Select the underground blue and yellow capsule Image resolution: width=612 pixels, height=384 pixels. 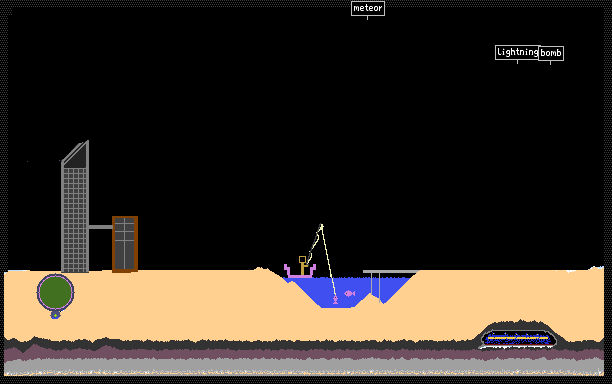pos(518,338)
